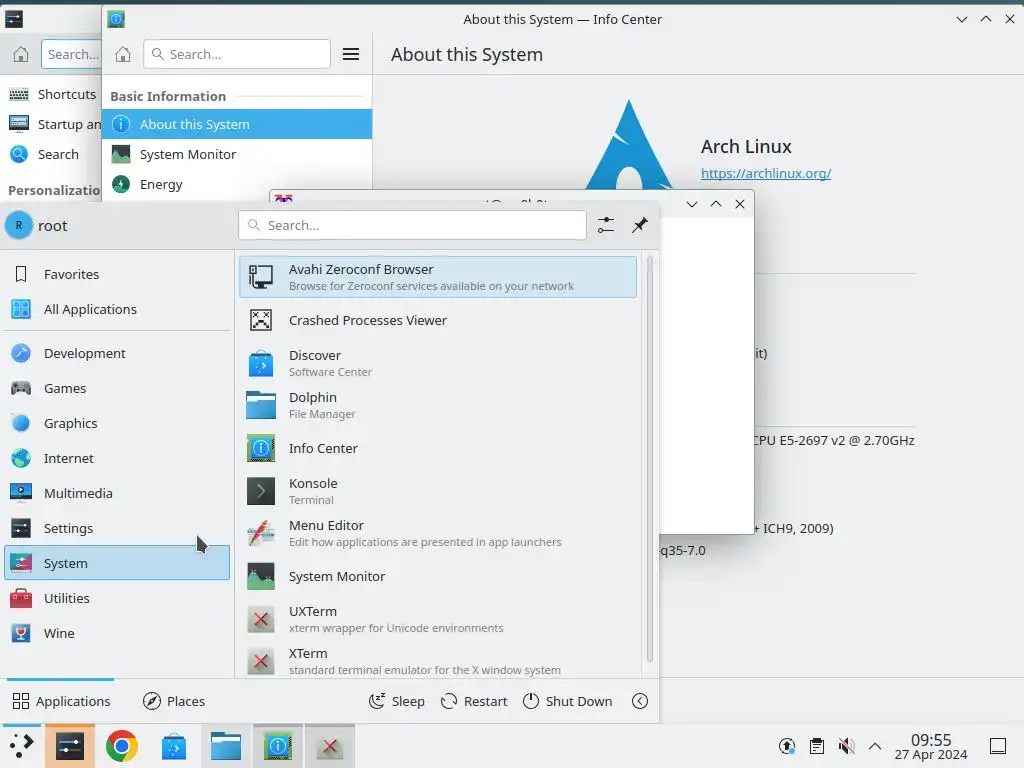Open Avahi Zeroconf Browser from app list
1024x768 pixels.
pyautogui.click(x=438, y=277)
